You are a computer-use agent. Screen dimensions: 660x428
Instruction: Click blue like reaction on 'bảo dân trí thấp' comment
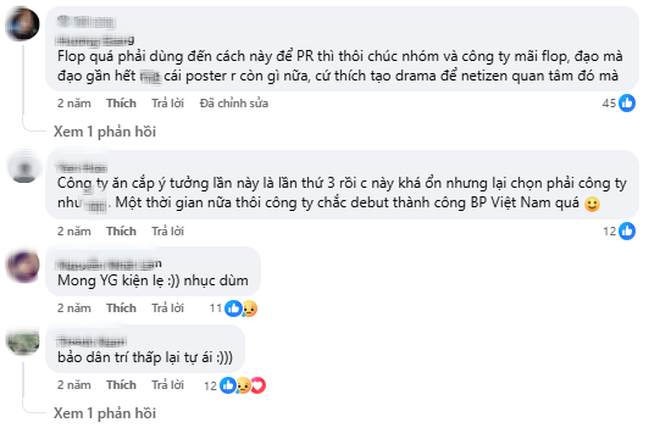click(228, 385)
